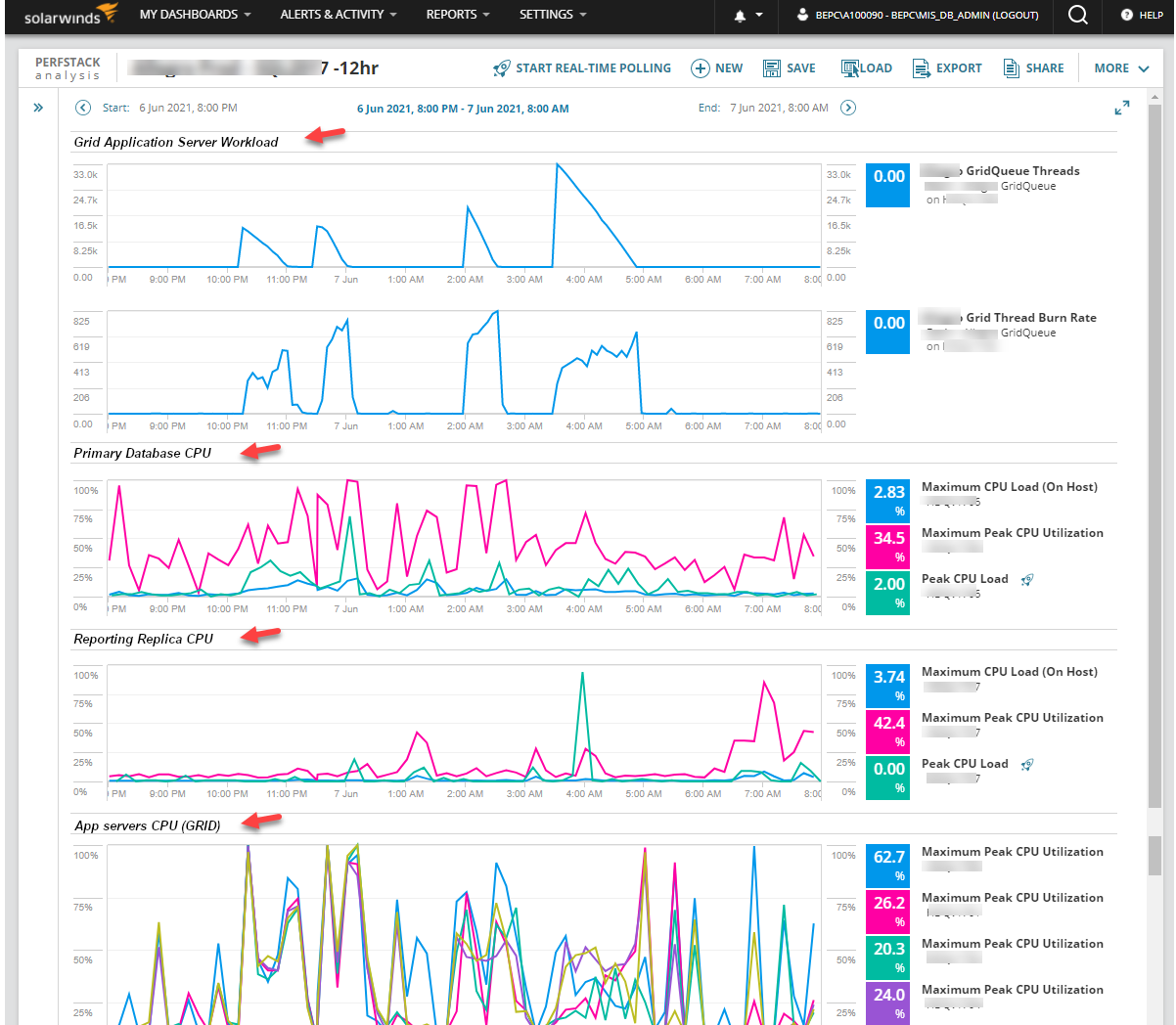Viewport: 1176px width, 1025px height.
Task: Click the SolarWinds logo
Action: 70,15
